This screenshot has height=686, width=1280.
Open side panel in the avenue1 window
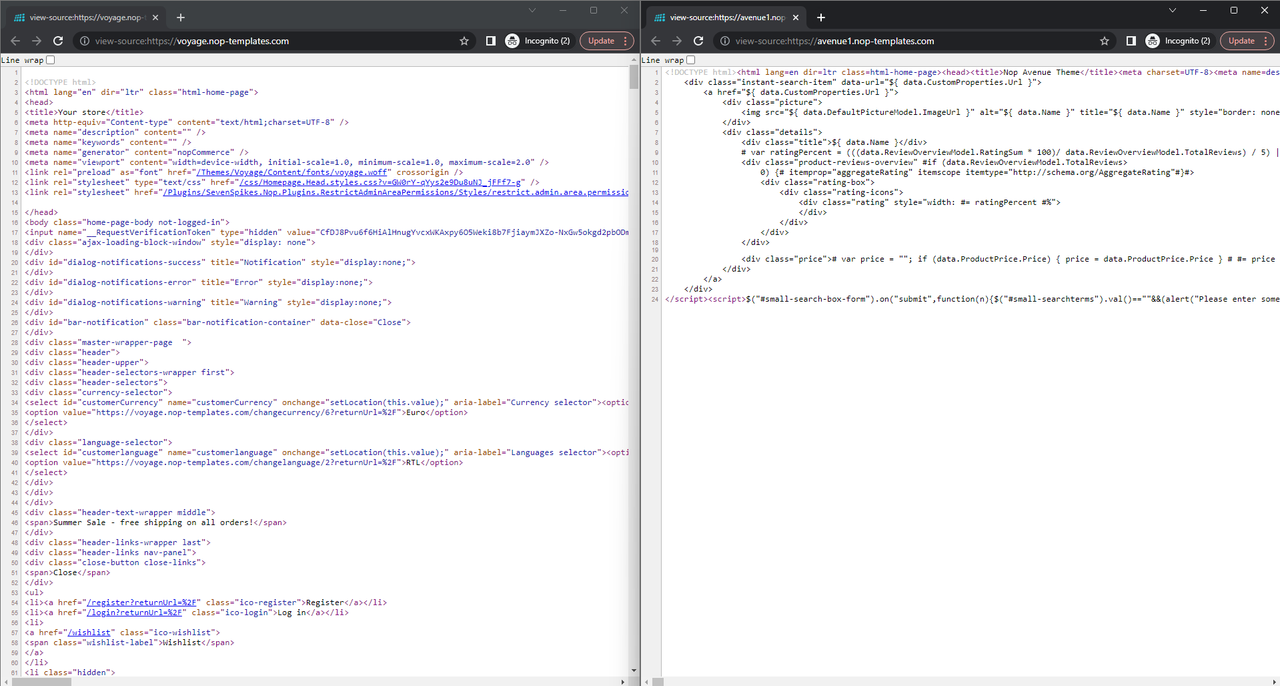tap(1131, 41)
